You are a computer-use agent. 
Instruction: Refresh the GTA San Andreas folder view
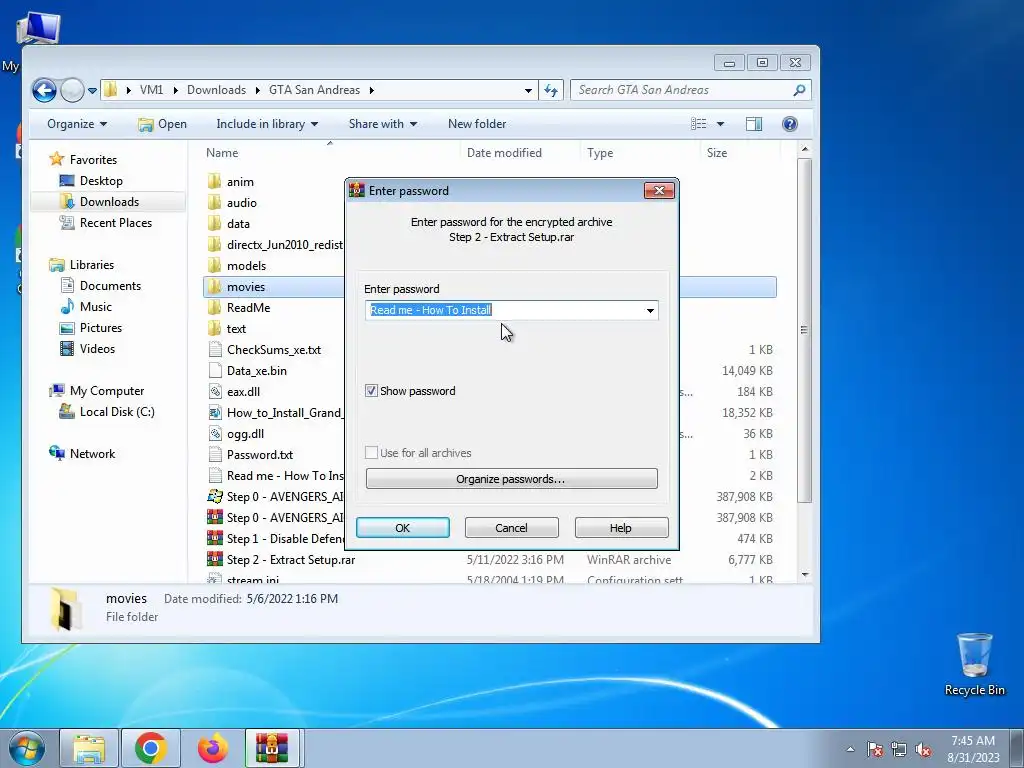(551, 90)
